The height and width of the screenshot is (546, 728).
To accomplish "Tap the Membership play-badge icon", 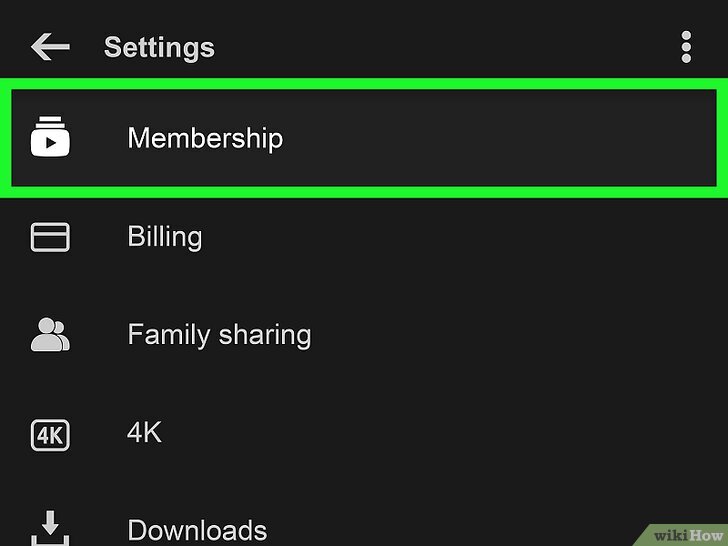I will [50, 136].
